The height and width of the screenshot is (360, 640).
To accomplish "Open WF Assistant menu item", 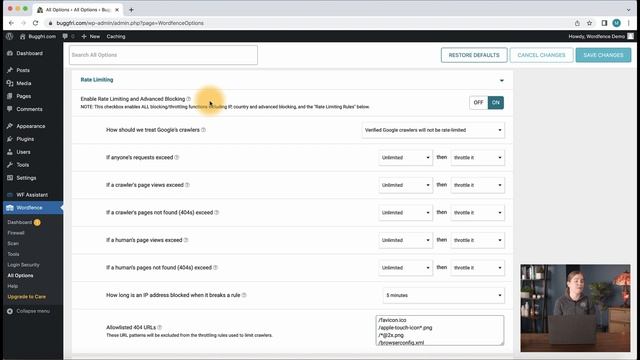I will pos(32,195).
